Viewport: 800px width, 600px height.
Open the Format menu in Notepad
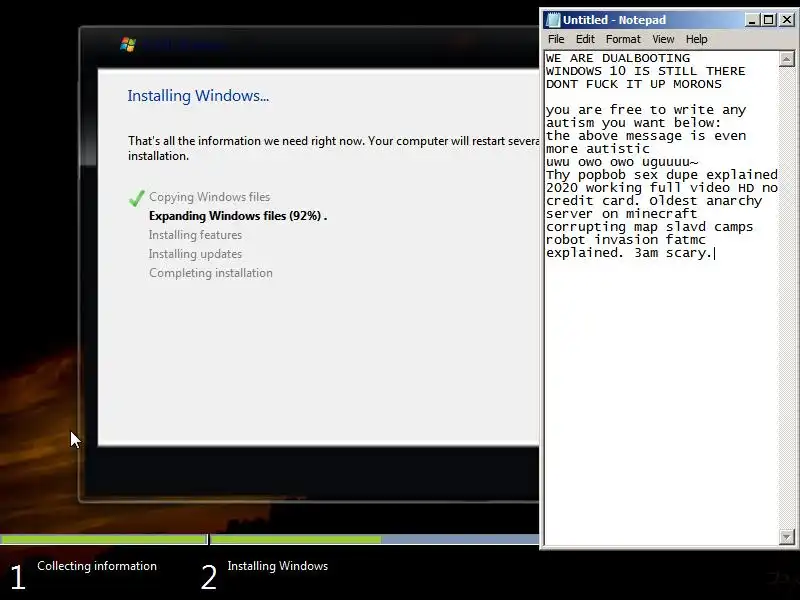(623, 39)
